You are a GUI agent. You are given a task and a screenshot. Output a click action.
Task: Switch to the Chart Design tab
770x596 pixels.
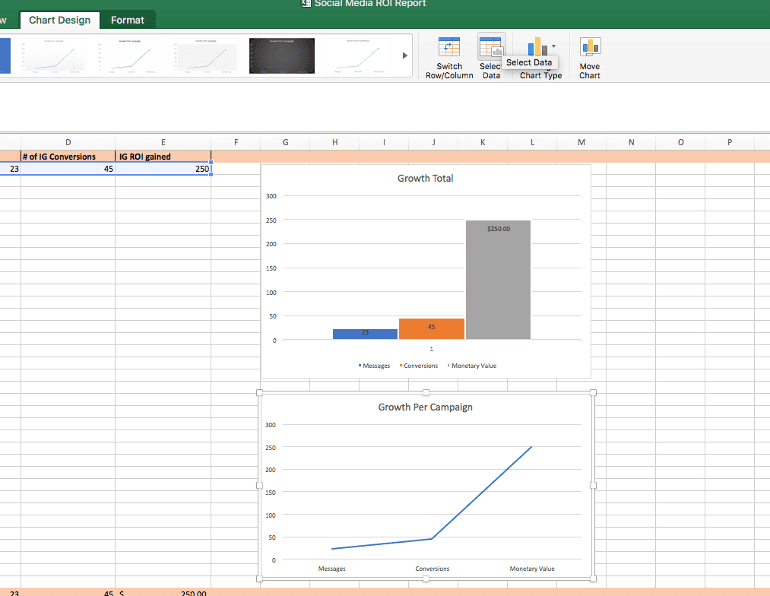coord(59,20)
